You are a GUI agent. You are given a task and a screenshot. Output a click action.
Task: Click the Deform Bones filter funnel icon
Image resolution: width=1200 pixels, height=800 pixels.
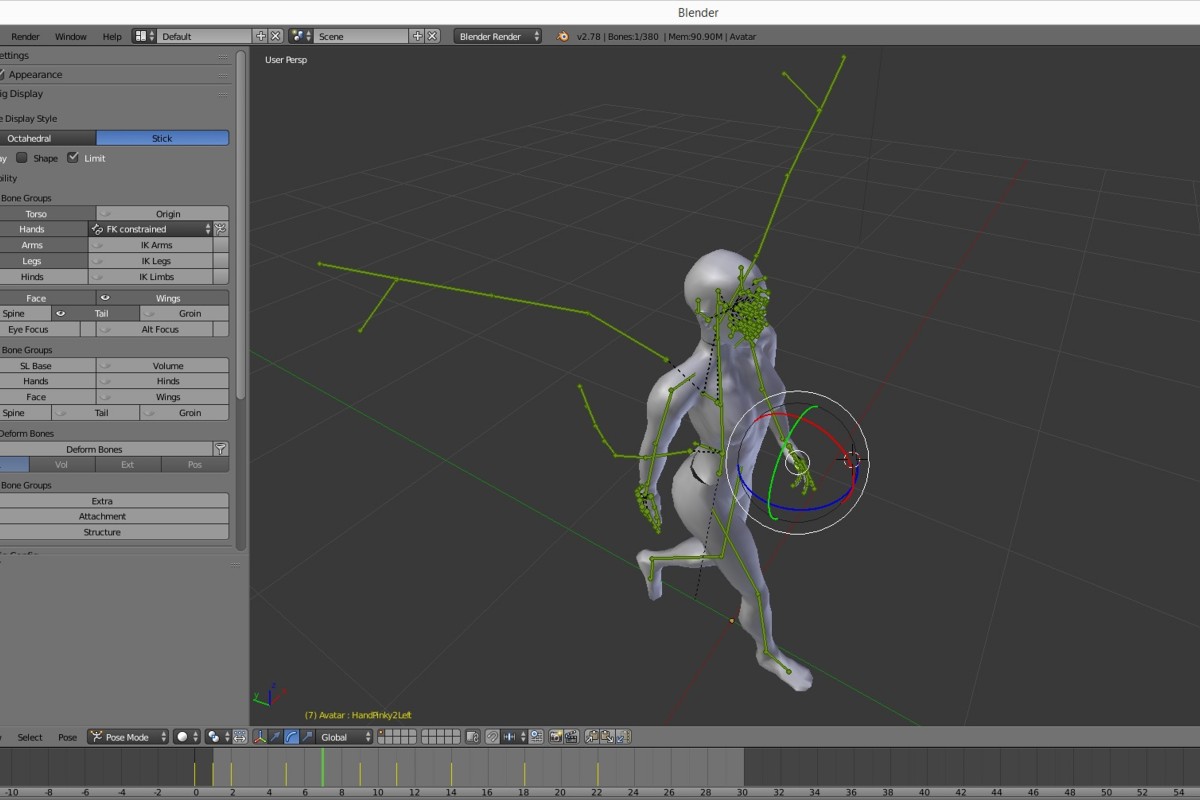[221, 449]
